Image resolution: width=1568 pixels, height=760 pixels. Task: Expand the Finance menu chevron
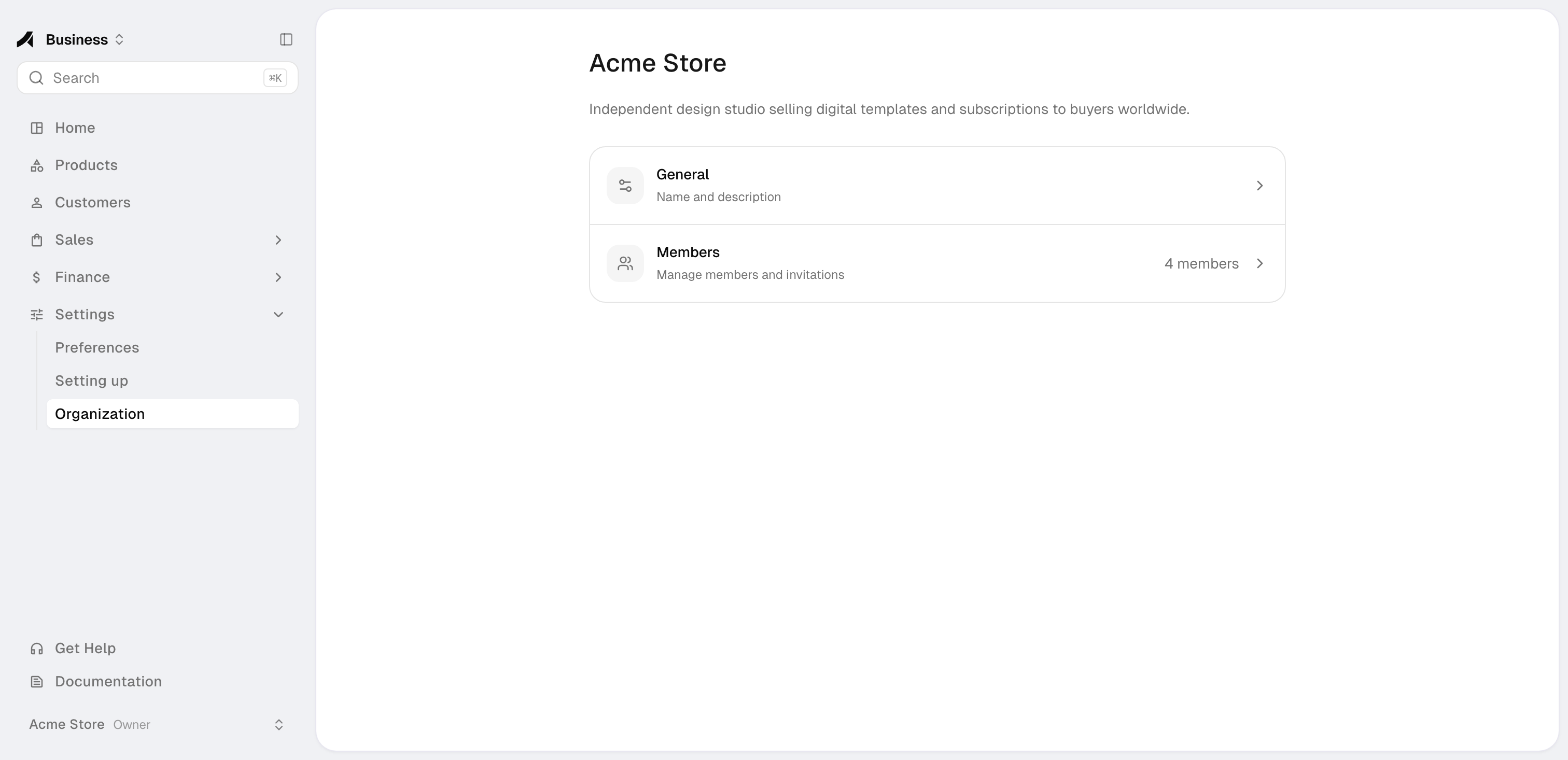click(278, 277)
